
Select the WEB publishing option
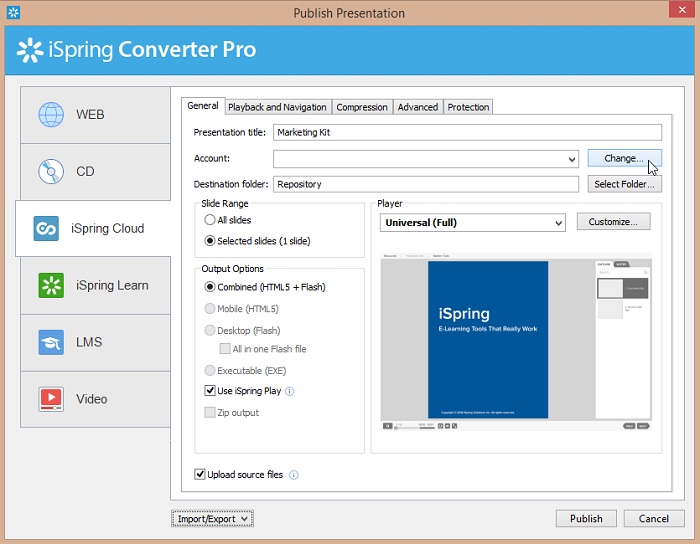[x=96, y=115]
